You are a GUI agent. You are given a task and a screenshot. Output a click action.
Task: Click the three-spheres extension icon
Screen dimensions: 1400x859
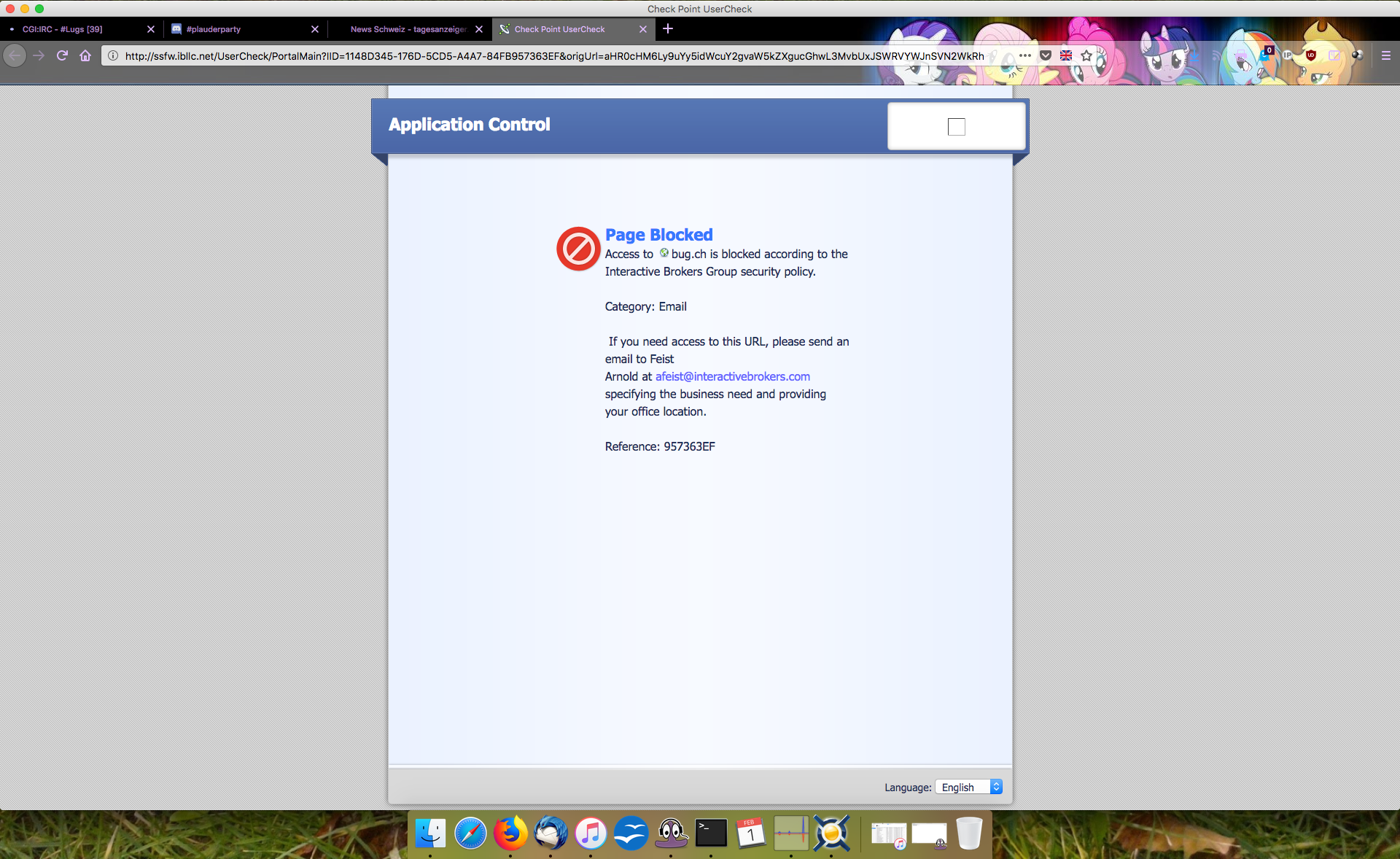point(1358,55)
